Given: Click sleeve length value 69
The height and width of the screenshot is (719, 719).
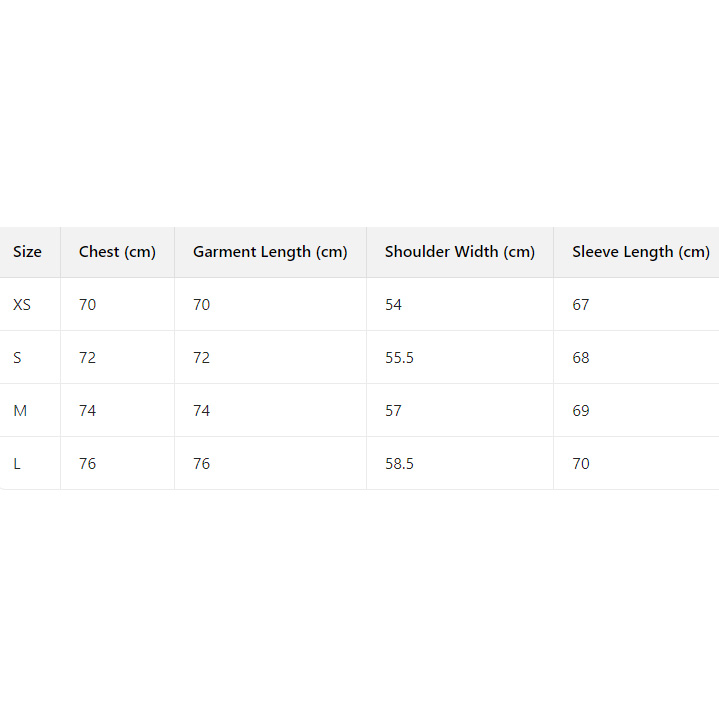Looking at the screenshot, I should [x=581, y=411].
